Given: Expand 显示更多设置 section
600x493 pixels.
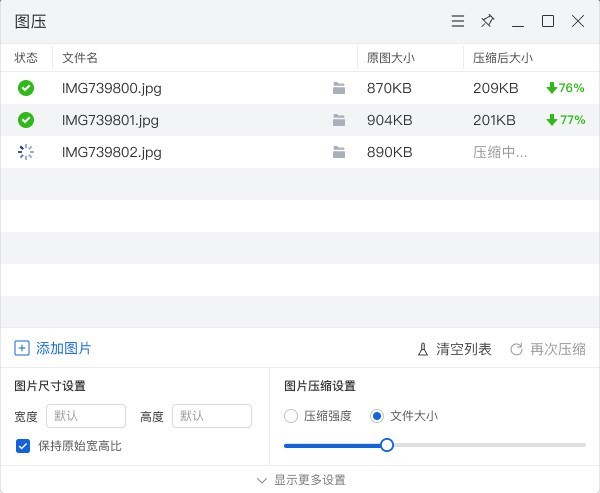Looking at the screenshot, I should pos(300,480).
